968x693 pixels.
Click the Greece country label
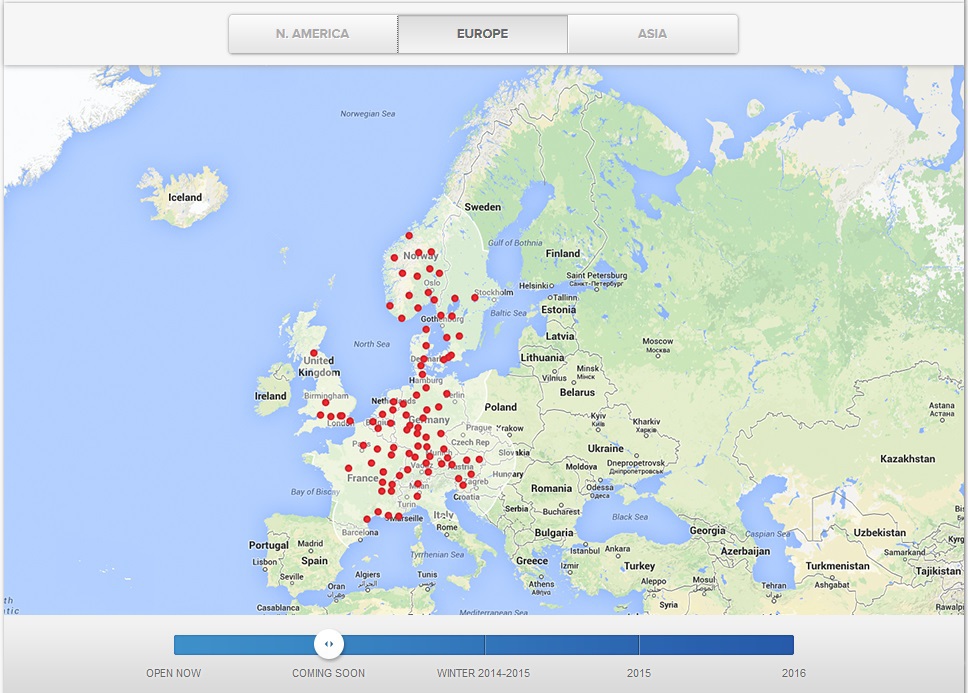pos(532,561)
